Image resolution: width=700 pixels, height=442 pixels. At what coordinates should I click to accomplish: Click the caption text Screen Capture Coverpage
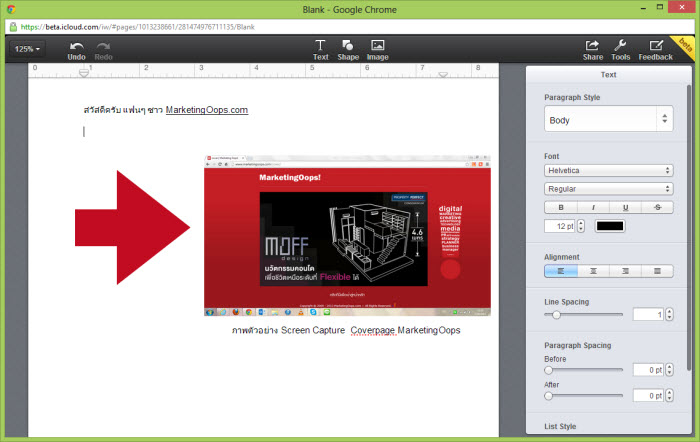(x=338, y=330)
